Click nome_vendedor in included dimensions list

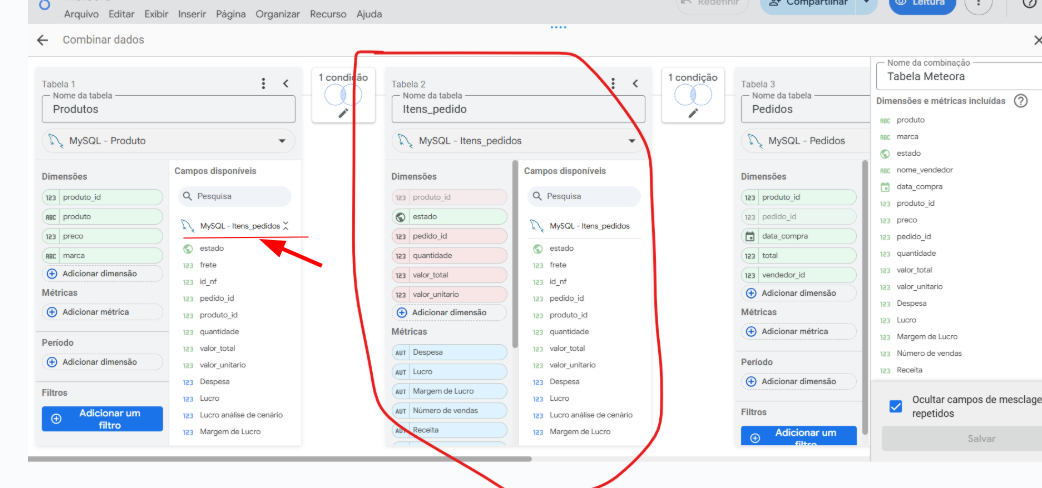point(924,170)
